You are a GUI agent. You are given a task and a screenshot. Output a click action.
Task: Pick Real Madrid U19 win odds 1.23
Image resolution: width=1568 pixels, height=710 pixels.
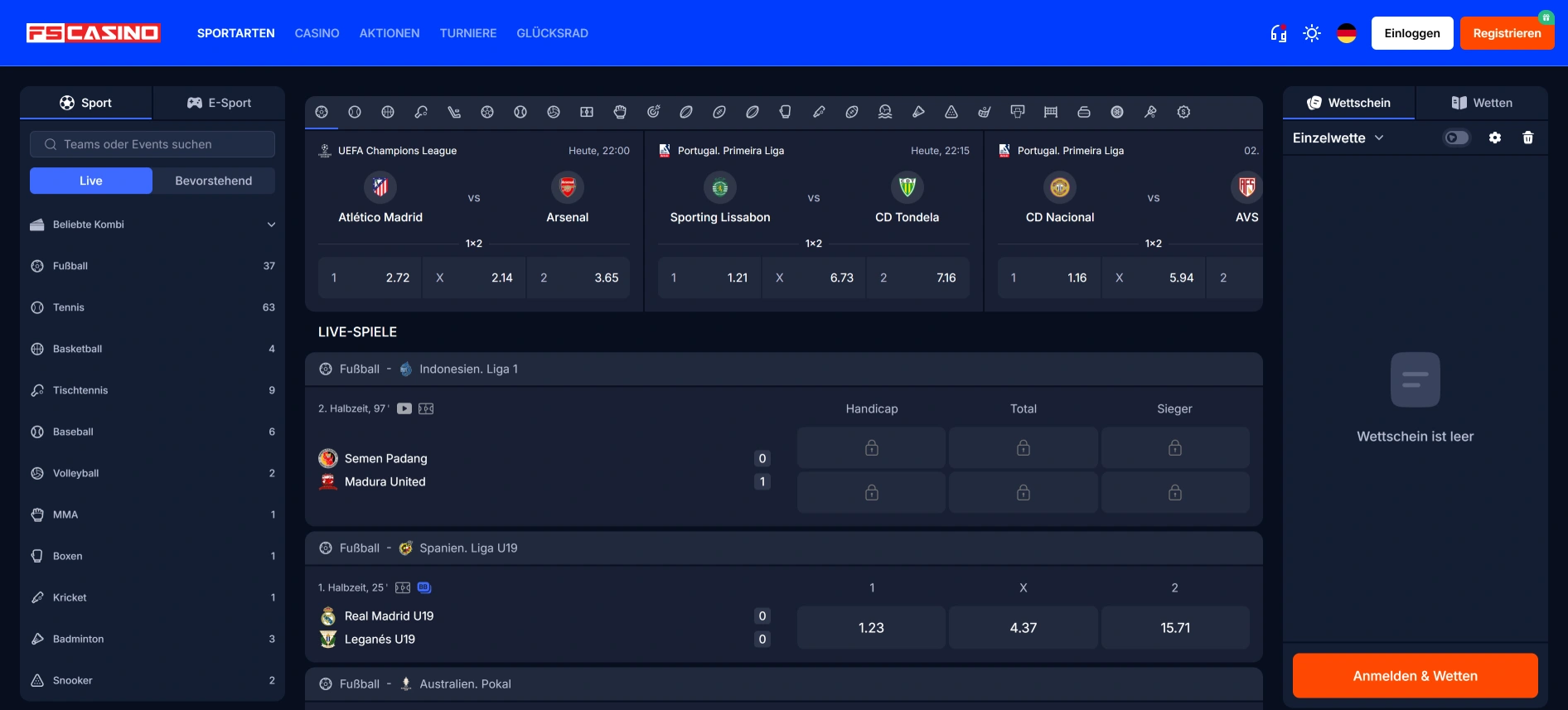pos(871,628)
